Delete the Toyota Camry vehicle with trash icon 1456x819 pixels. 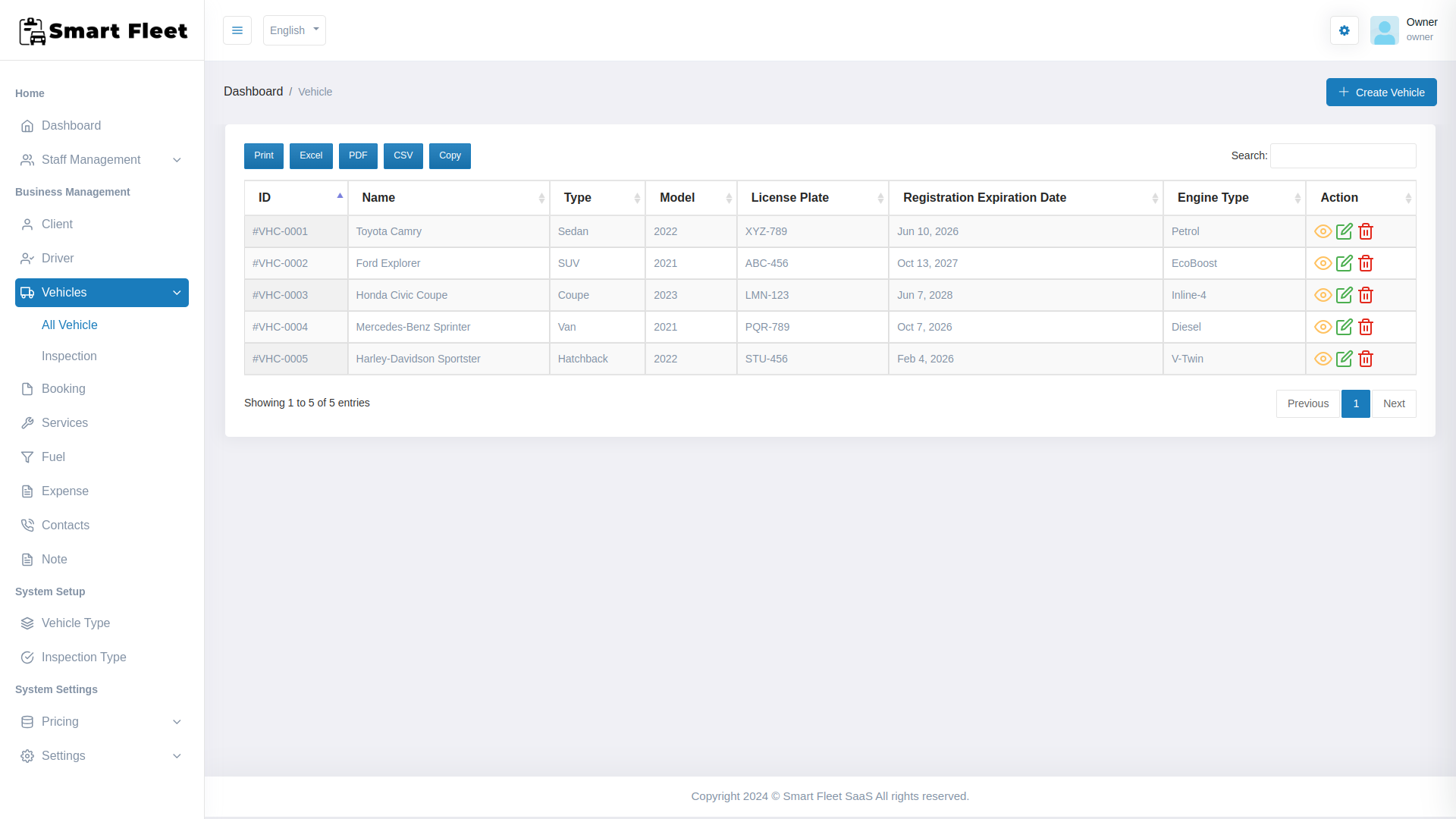point(1366,231)
